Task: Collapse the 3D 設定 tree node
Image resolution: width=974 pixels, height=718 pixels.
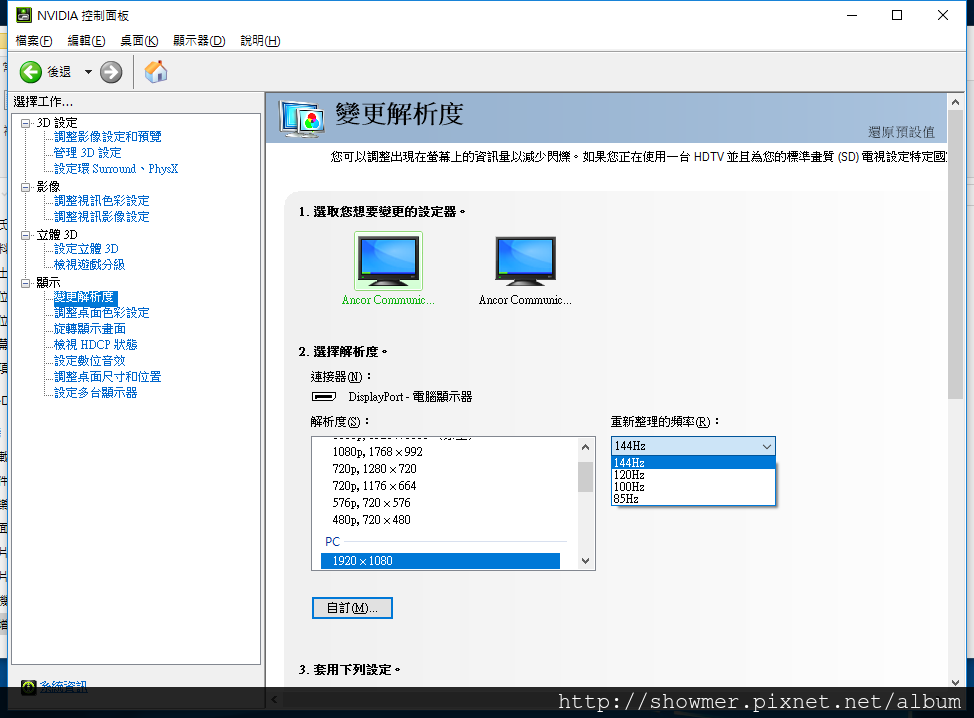Action: point(25,123)
